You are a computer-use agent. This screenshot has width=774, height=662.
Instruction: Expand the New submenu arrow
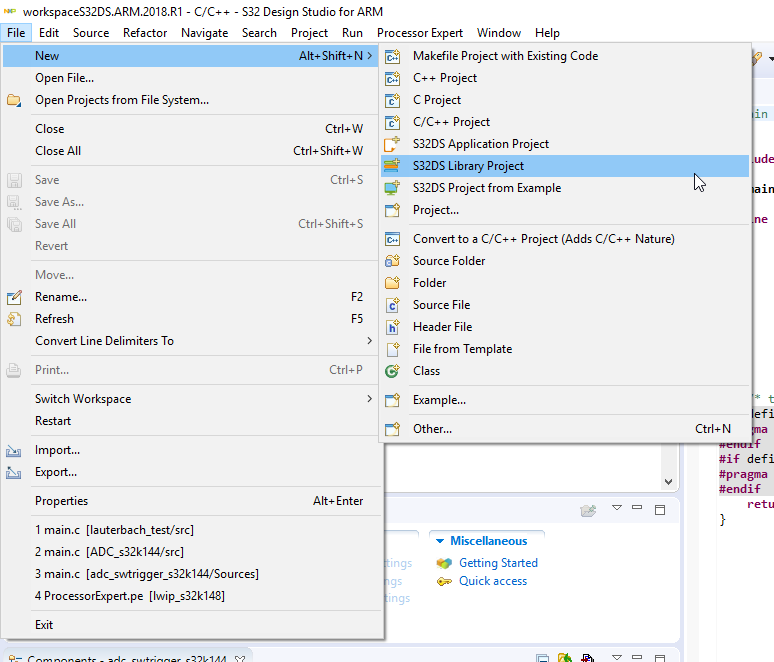370,56
